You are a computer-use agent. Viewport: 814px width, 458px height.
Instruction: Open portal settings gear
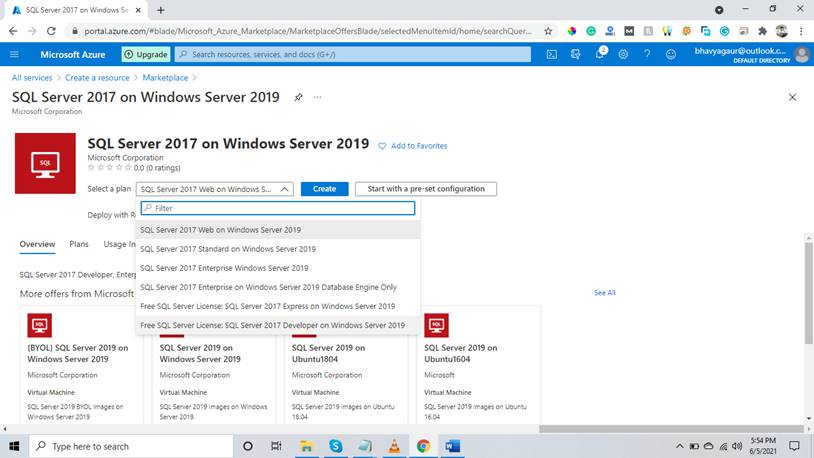(x=623, y=54)
